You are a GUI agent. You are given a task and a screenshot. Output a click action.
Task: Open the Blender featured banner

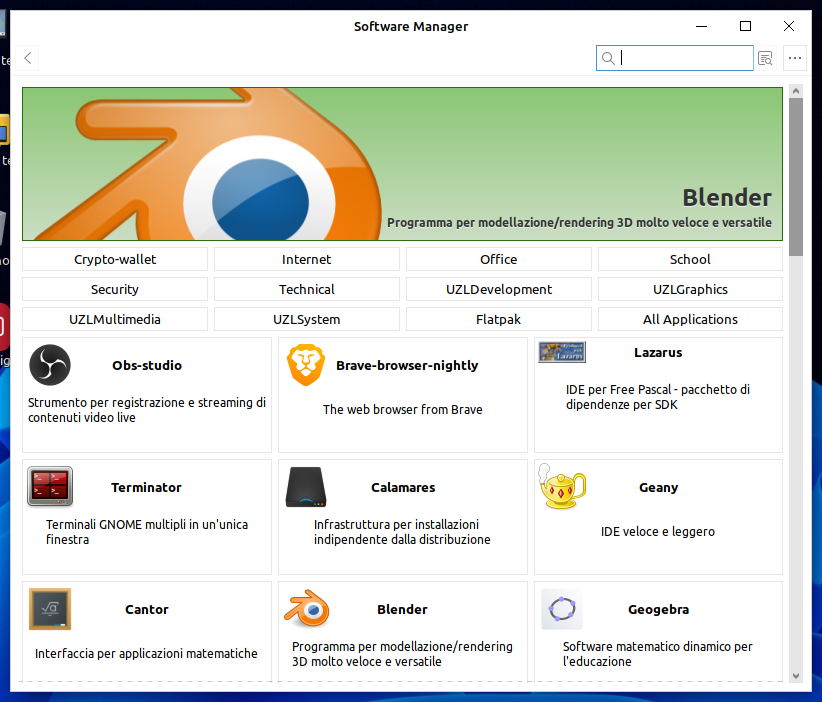click(x=400, y=163)
